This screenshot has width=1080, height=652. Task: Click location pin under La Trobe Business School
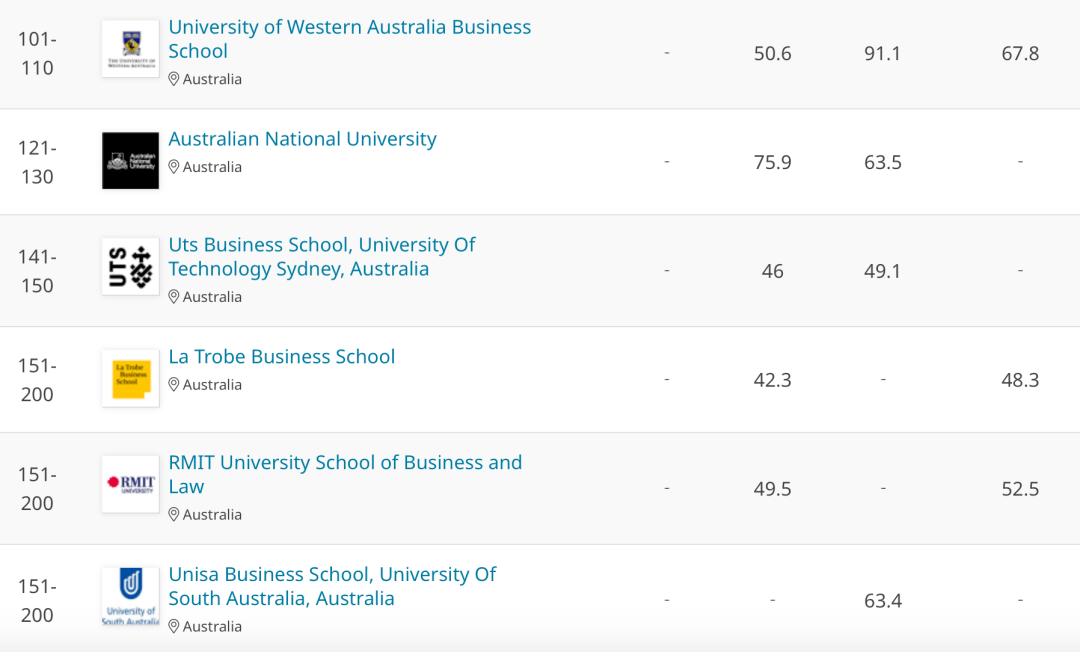click(174, 384)
